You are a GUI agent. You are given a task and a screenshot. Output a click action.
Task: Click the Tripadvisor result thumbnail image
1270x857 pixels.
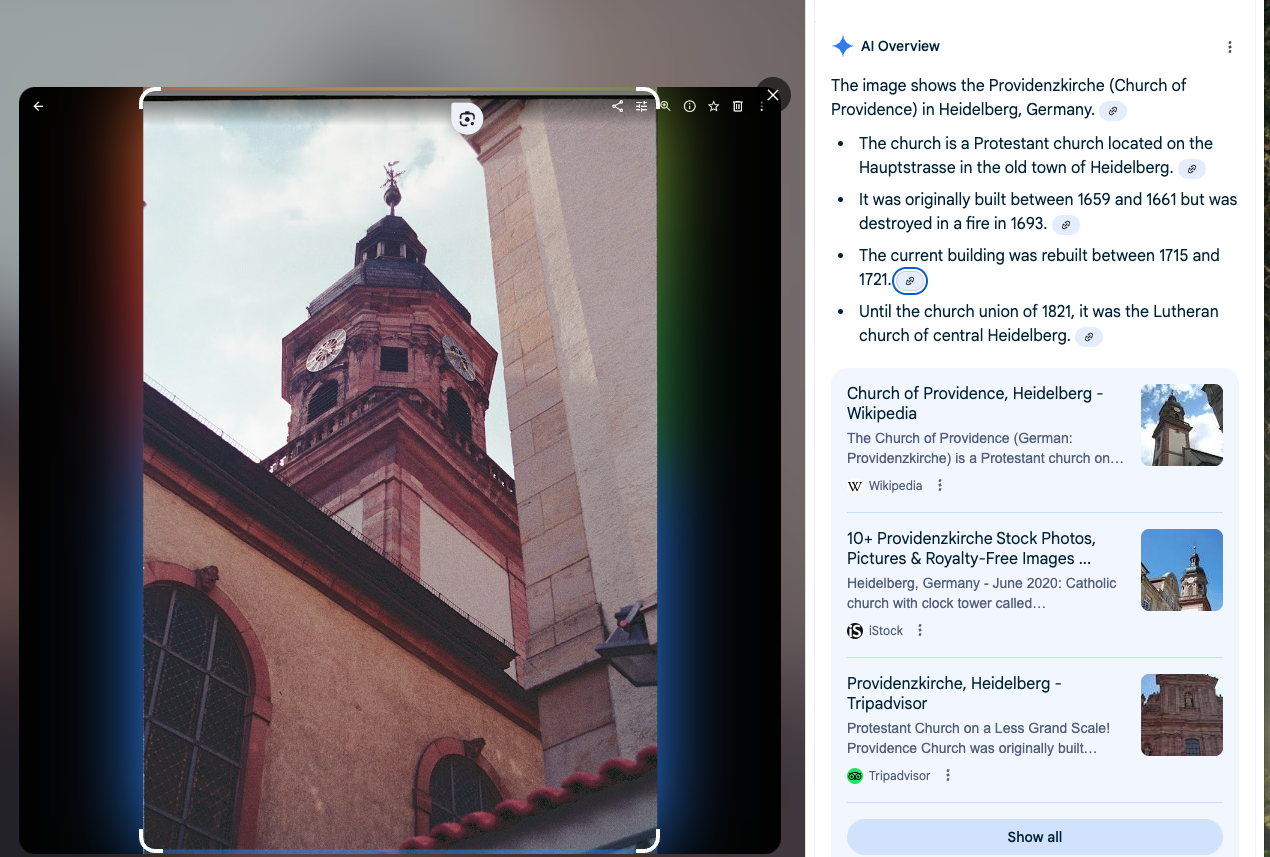(x=1182, y=715)
